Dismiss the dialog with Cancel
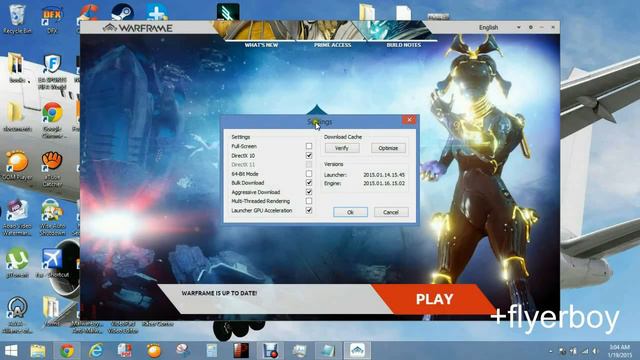640x360 pixels. pyautogui.click(x=391, y=212)
